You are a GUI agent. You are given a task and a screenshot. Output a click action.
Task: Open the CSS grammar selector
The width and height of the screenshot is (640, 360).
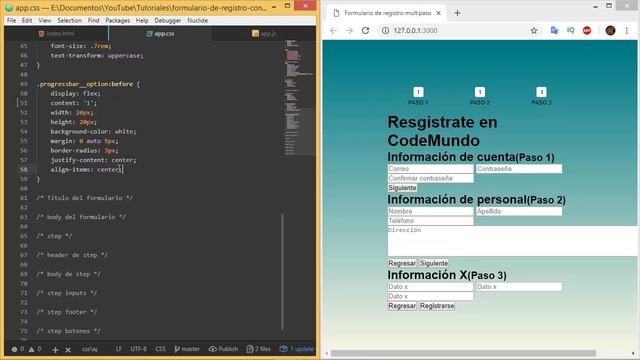click(x=160, y=349)
